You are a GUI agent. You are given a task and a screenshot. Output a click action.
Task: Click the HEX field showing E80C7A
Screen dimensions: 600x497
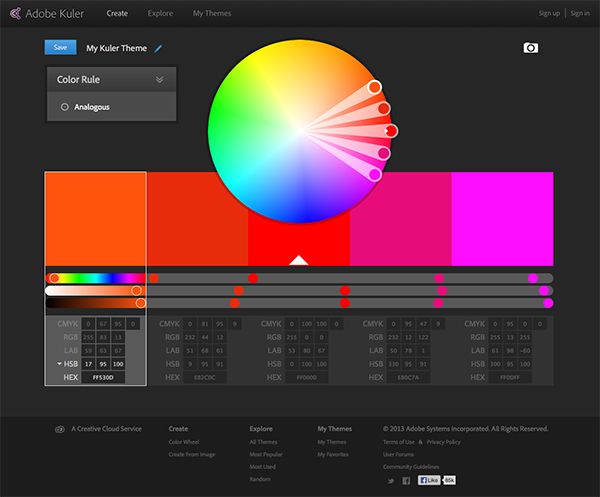(x=408, y=378)
